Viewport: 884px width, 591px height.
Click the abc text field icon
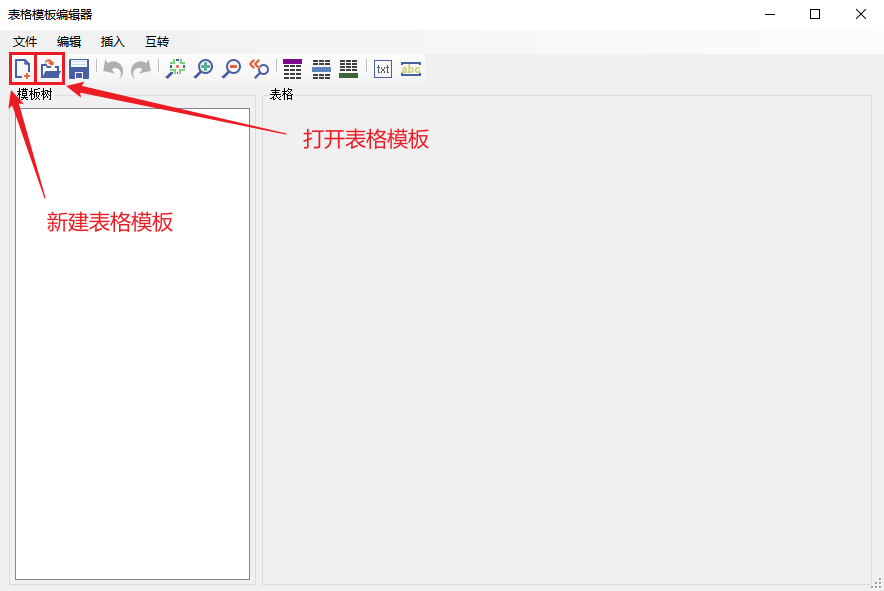pos(411,69)
